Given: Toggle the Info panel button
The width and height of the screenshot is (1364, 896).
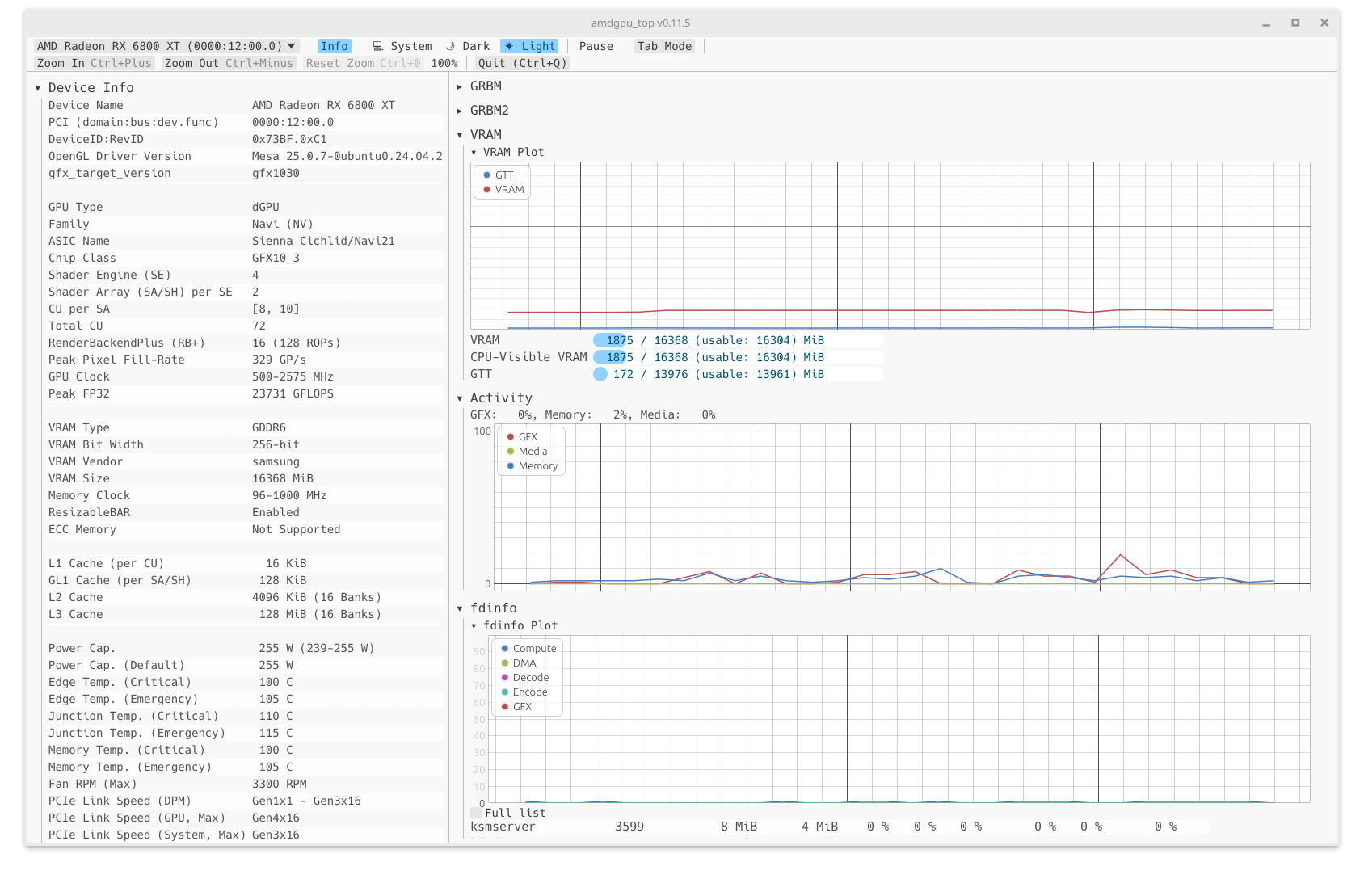Looking at the screenshot, I should click(x=334, y=46).
